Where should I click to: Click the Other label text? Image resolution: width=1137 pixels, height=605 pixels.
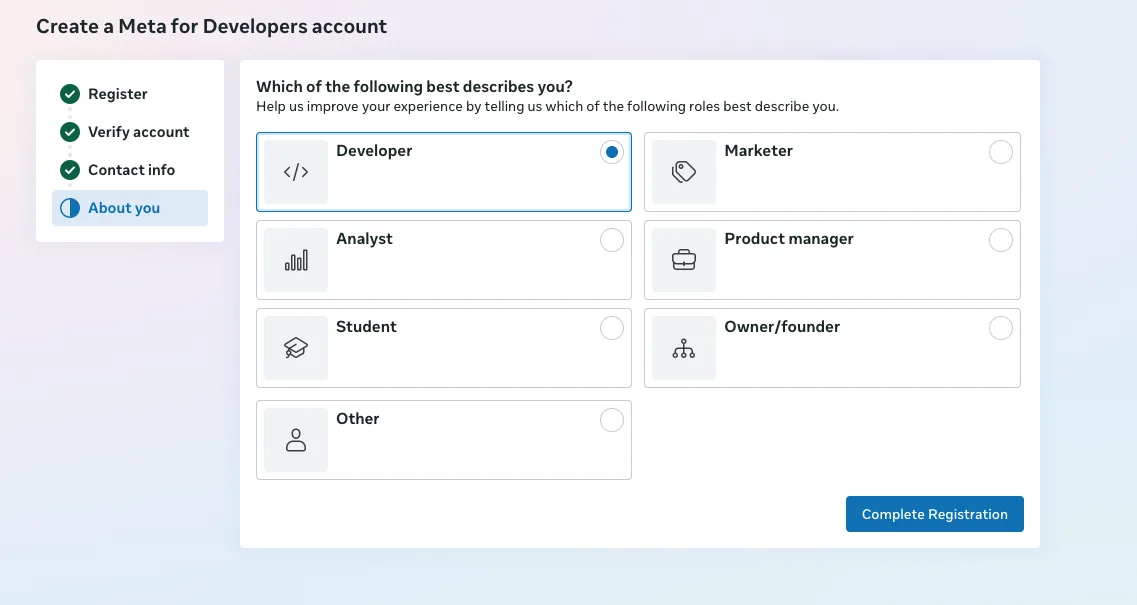click(x=357, y=419)
